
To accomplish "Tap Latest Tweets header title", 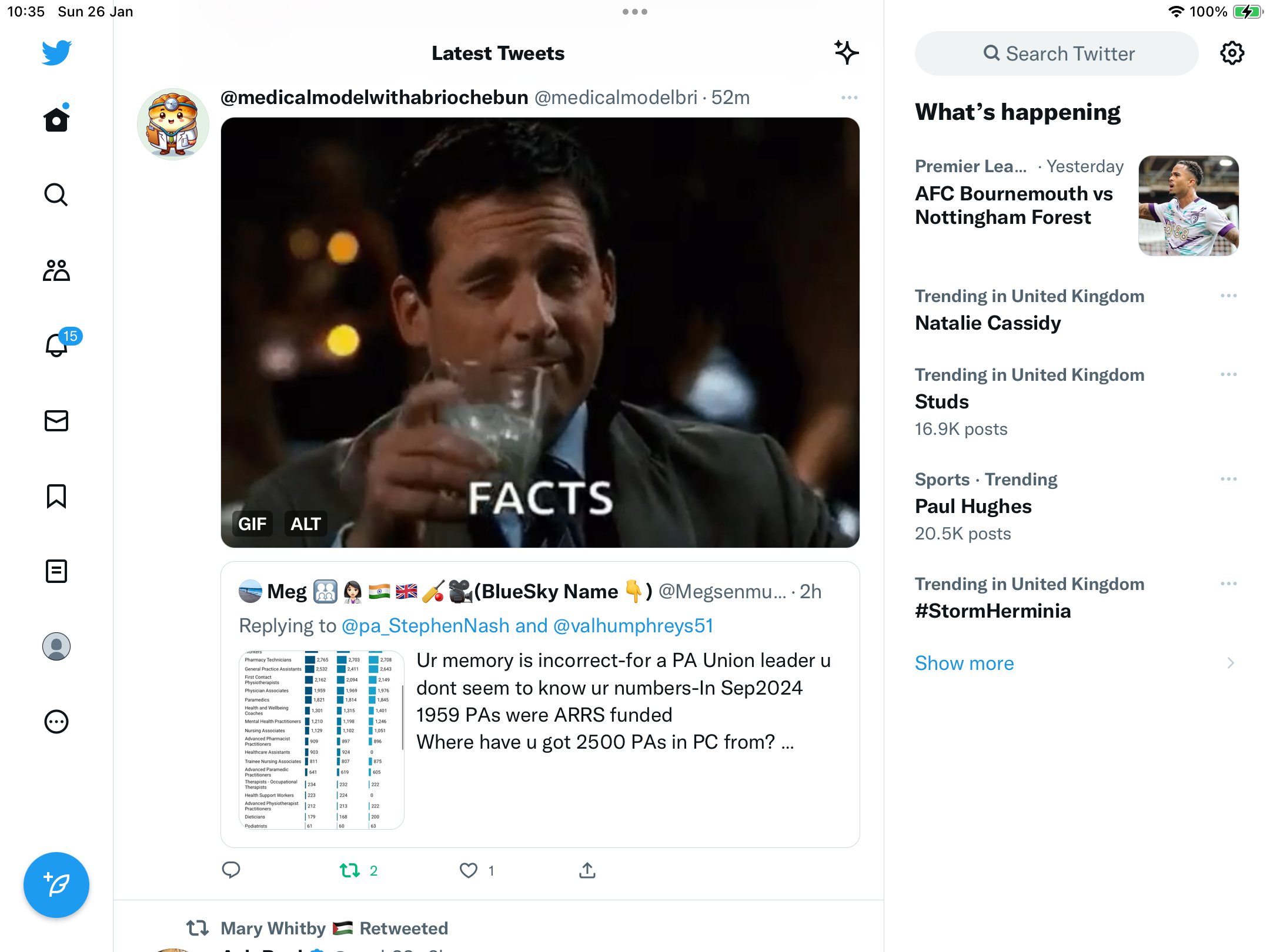I will pos(498,53).
